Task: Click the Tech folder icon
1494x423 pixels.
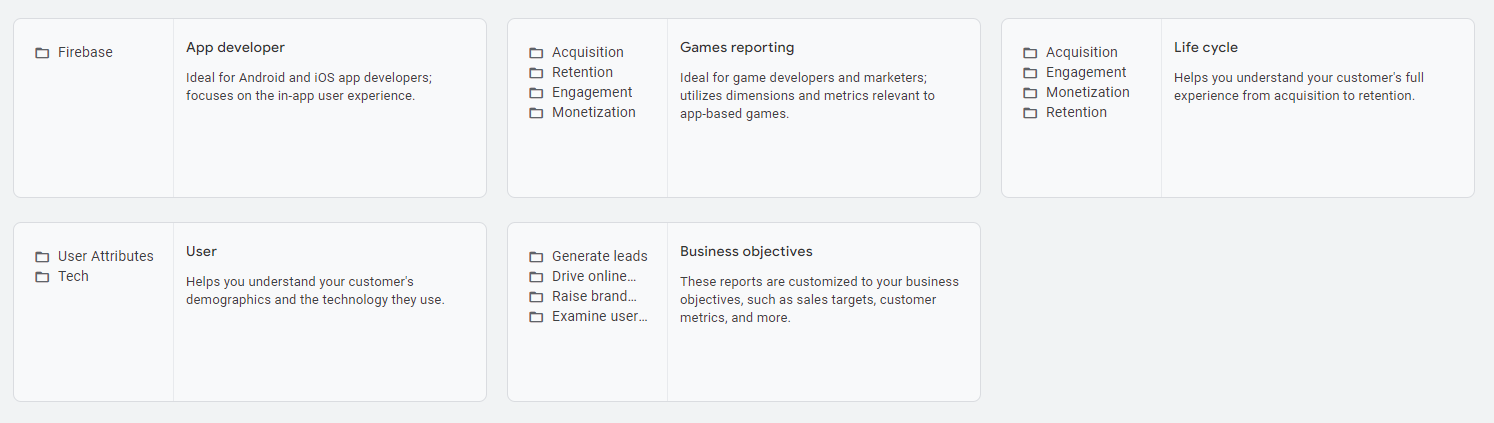Action: coord(42,277)
